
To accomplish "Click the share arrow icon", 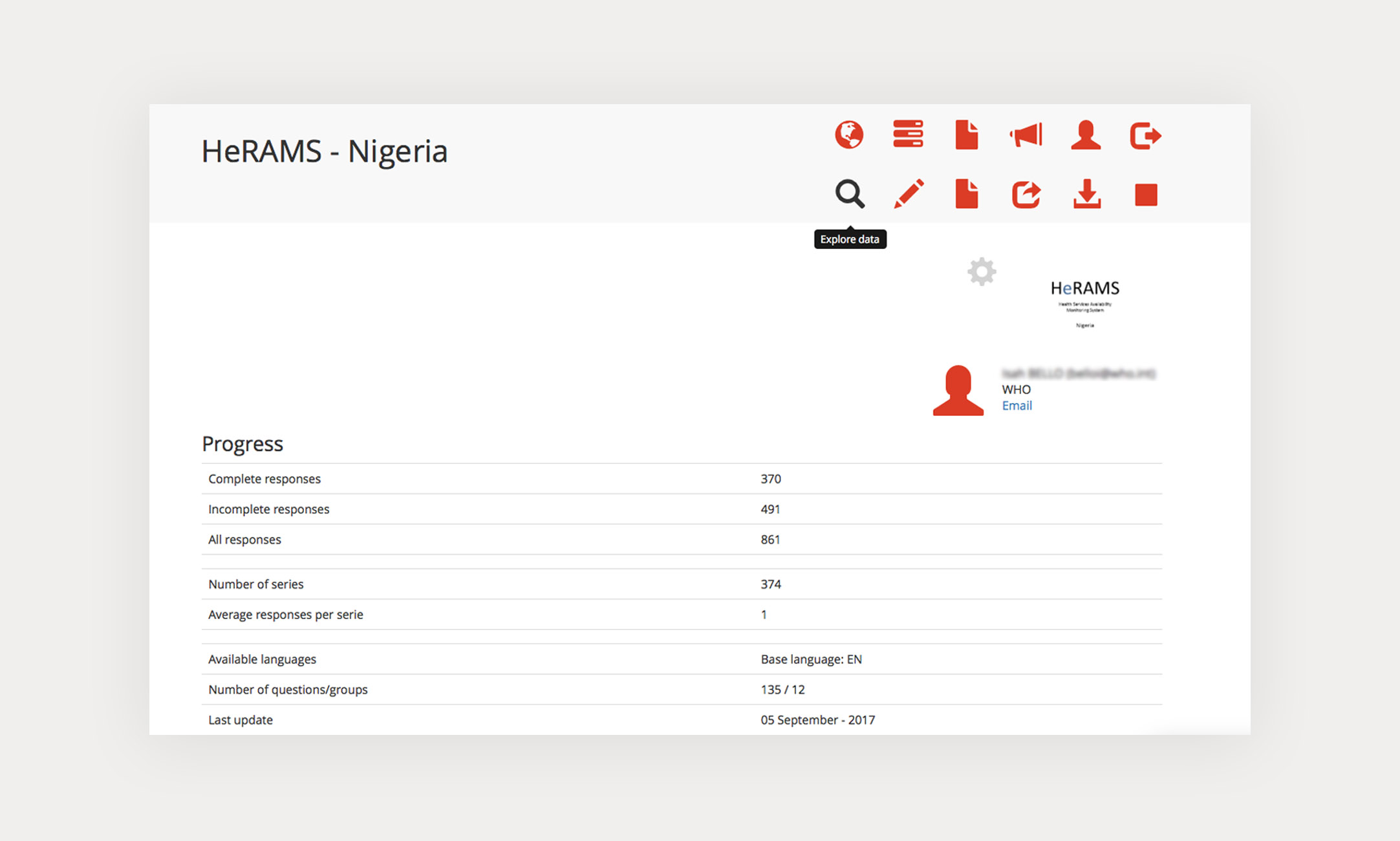I will pyautogui.click(x=1026, y=194).
